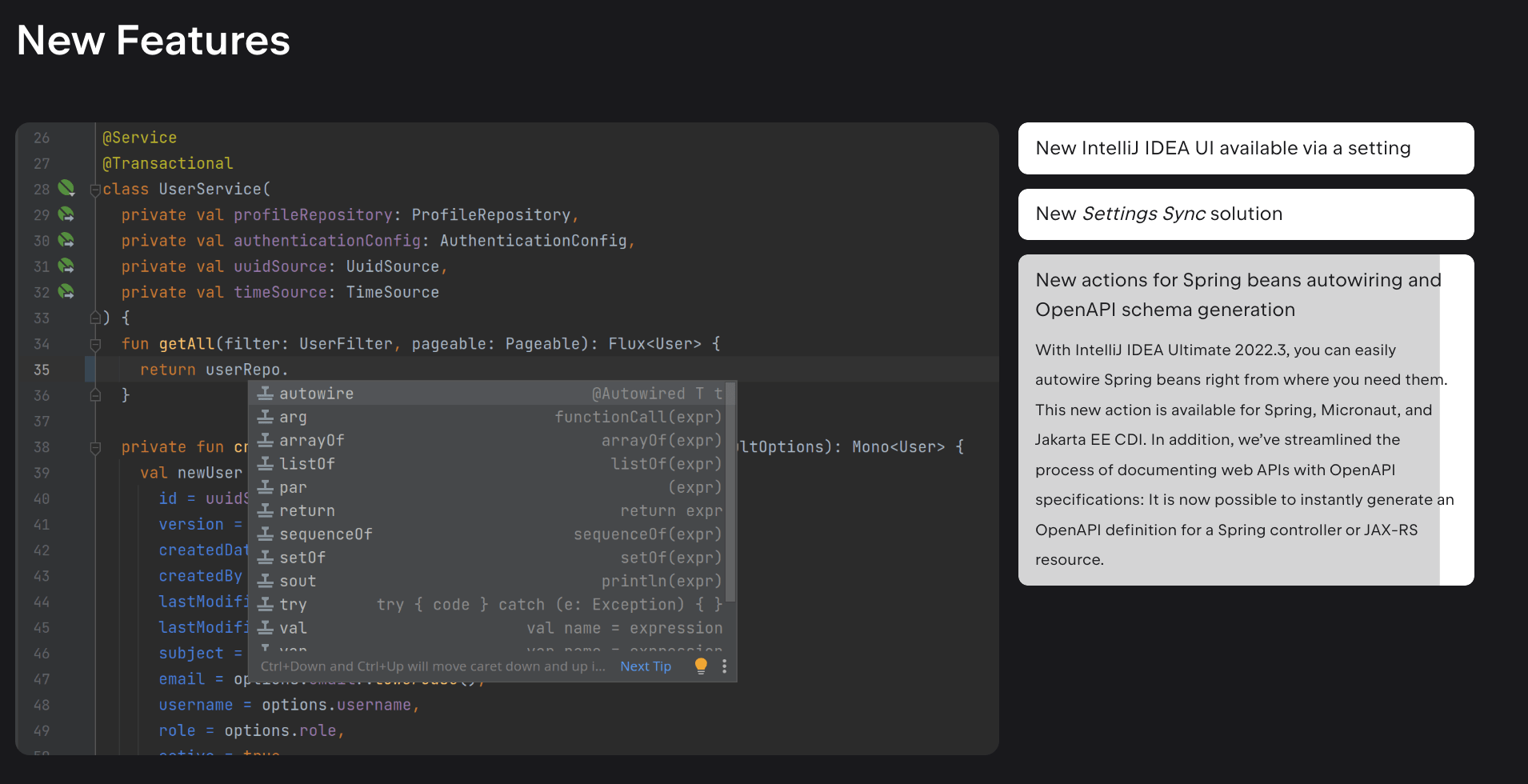This screenshot has height=784, width=1528.
Task: Click line number 35 in the gutter
Action: pyautogui.click(x=42, y=370)
